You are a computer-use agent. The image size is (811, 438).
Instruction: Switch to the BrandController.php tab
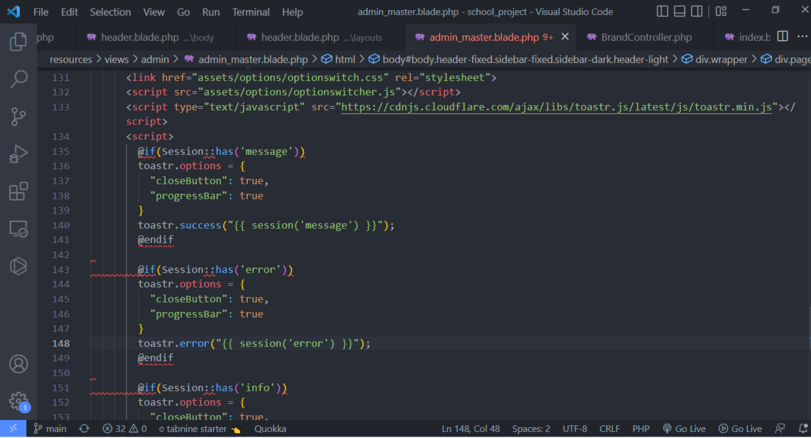coord(645,37)
